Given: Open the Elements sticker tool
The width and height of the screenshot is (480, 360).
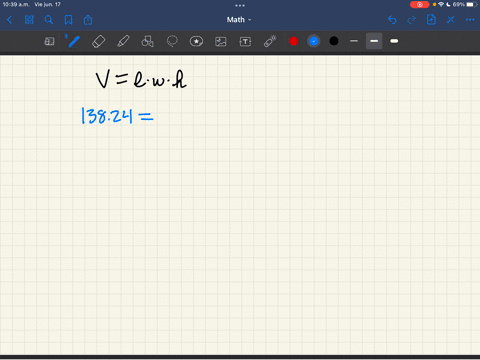Looking at the screenshot, I should click(196, 41).
